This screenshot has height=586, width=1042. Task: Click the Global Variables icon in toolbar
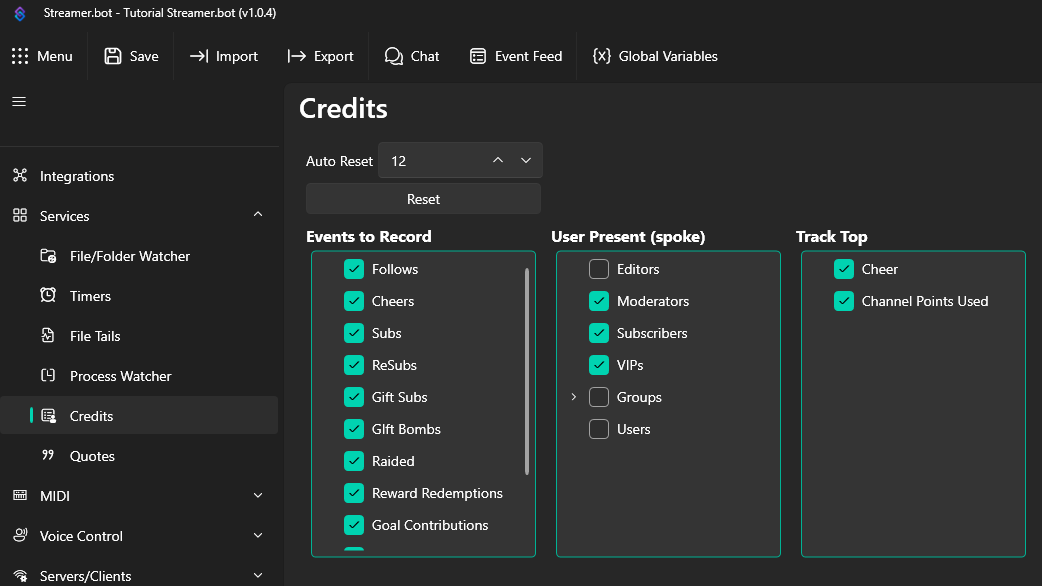[x=602, y=56]
